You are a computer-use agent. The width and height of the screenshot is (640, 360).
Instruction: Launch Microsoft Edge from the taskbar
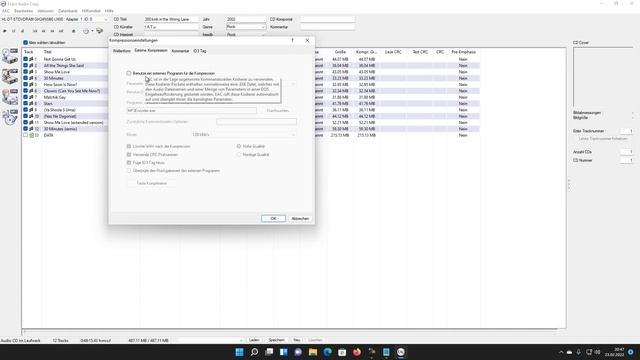tap(328, 352)
